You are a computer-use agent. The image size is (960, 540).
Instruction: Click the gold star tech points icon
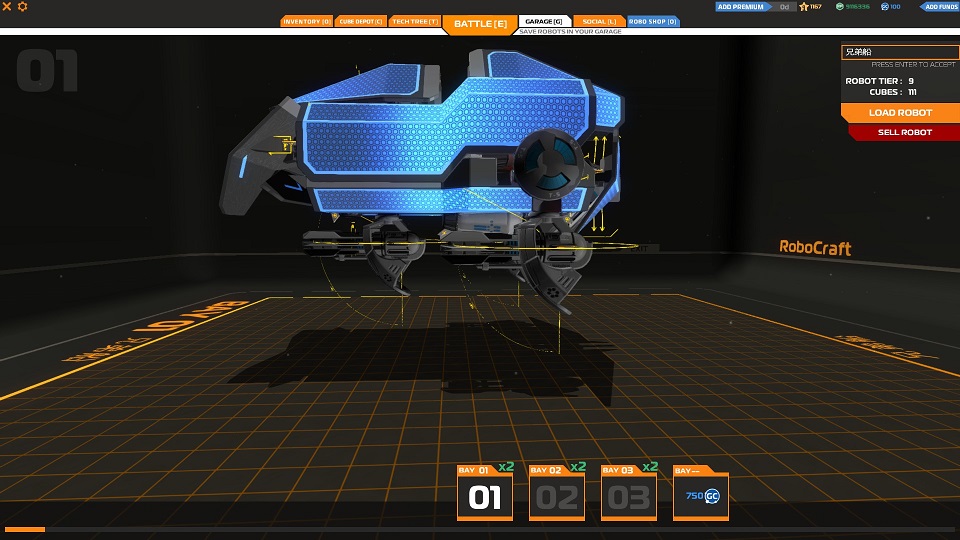tap(804, 7)
